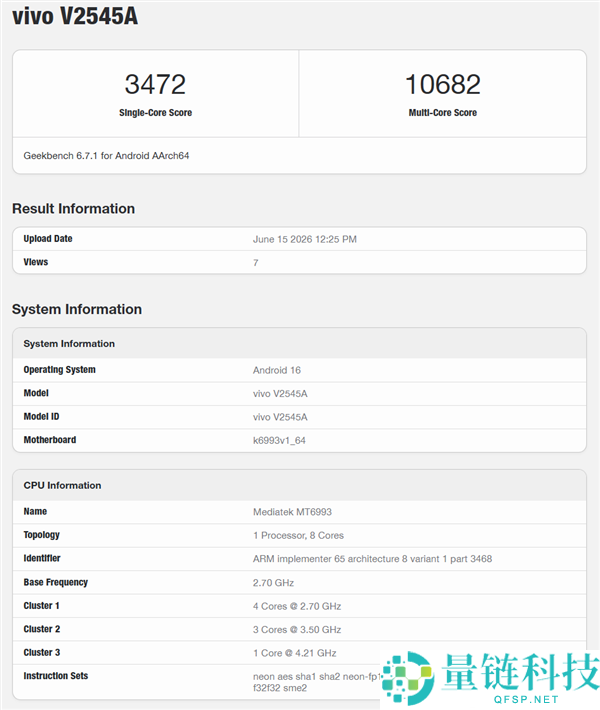Viewport: 600px width, 710px height.
Task: Select the Mediatek MT6993 value
Action: pos(292,512)
